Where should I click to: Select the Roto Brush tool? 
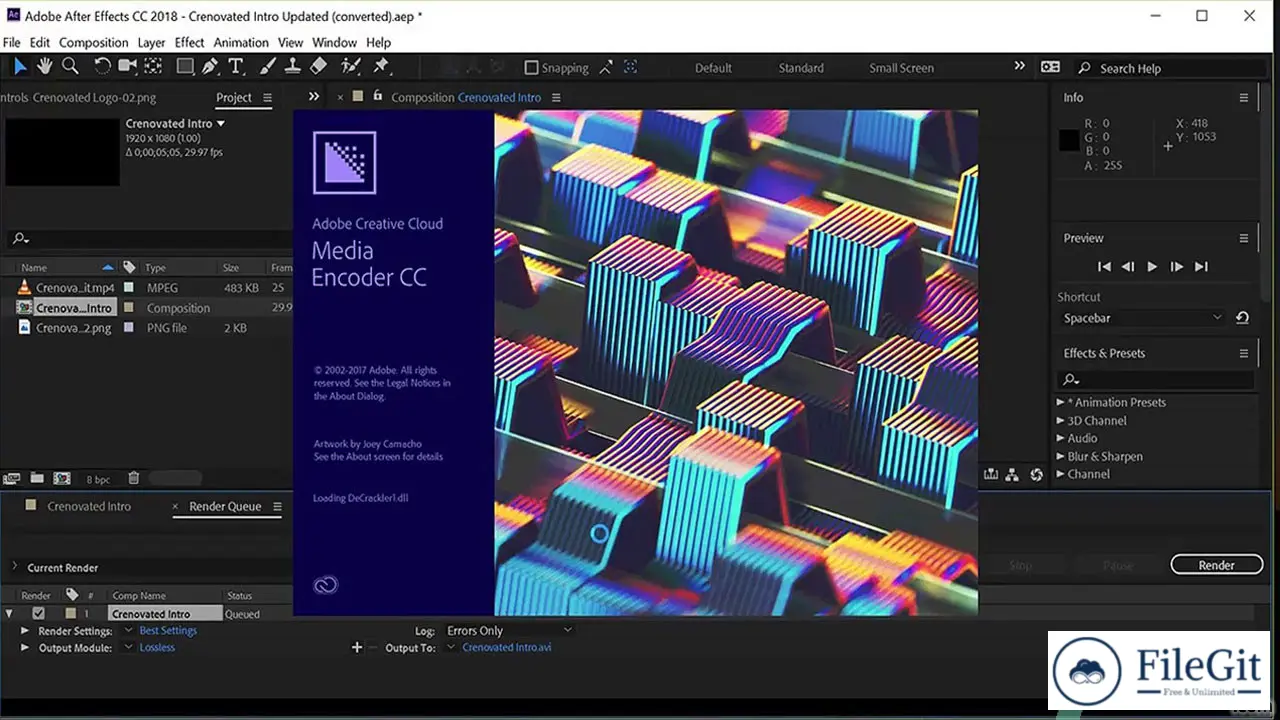pos(350,67)
